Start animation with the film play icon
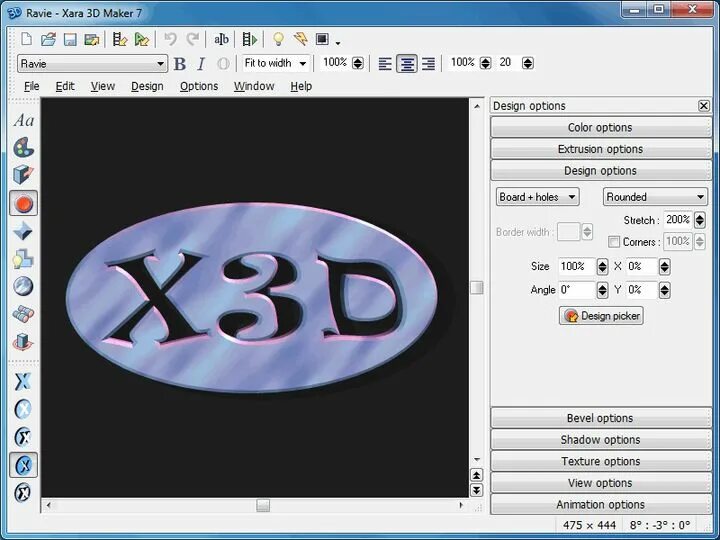This screenshot has width=720, height=540. [x=249, y=39]
